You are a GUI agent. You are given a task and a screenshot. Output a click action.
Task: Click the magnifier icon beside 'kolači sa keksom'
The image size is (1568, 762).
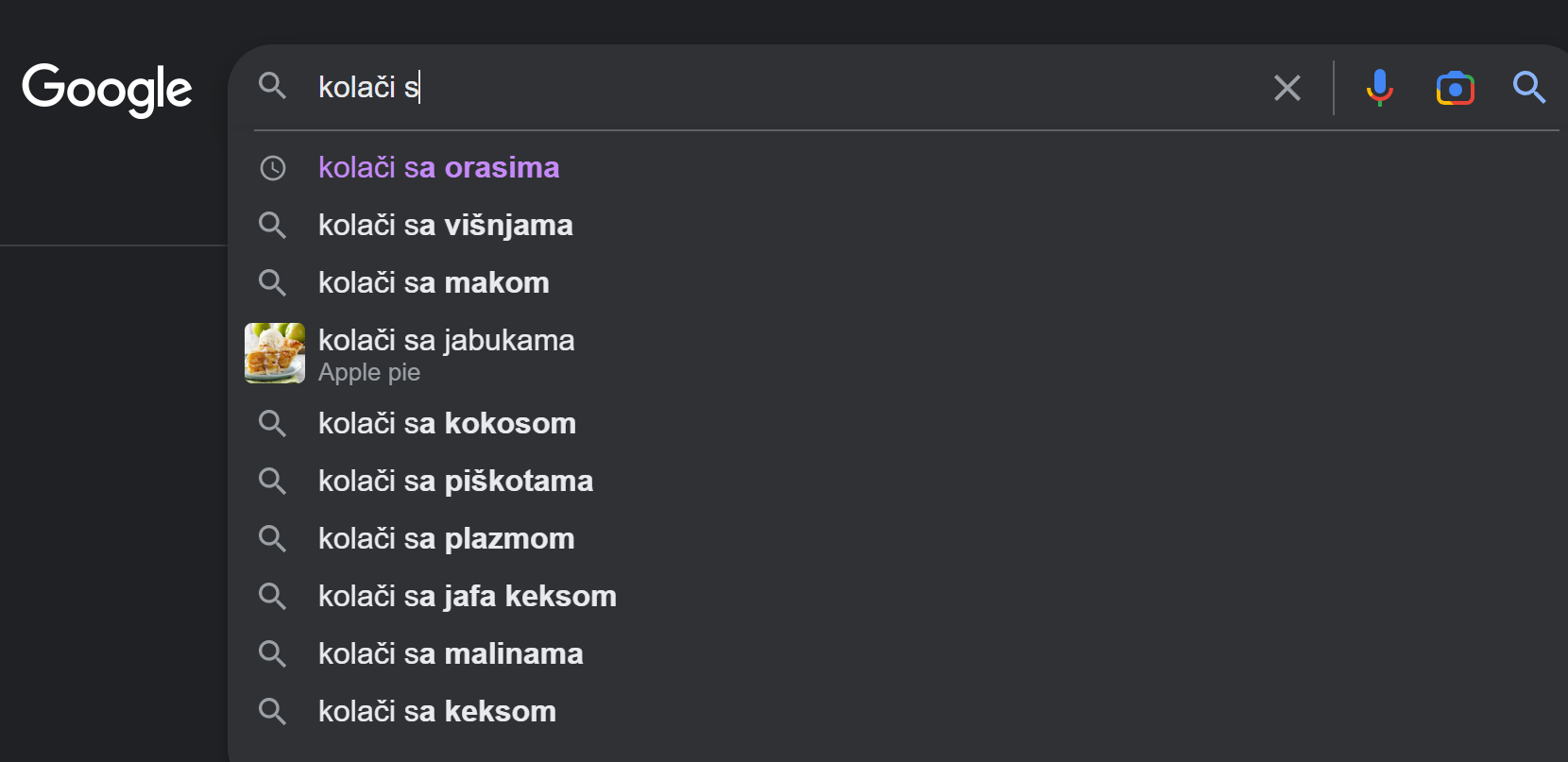pos(273,711)
